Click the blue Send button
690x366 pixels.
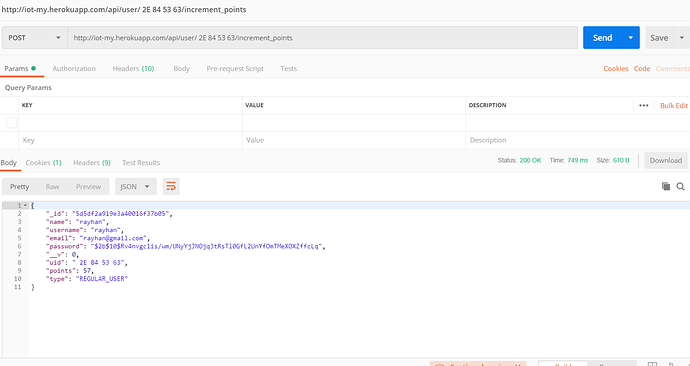602,38
